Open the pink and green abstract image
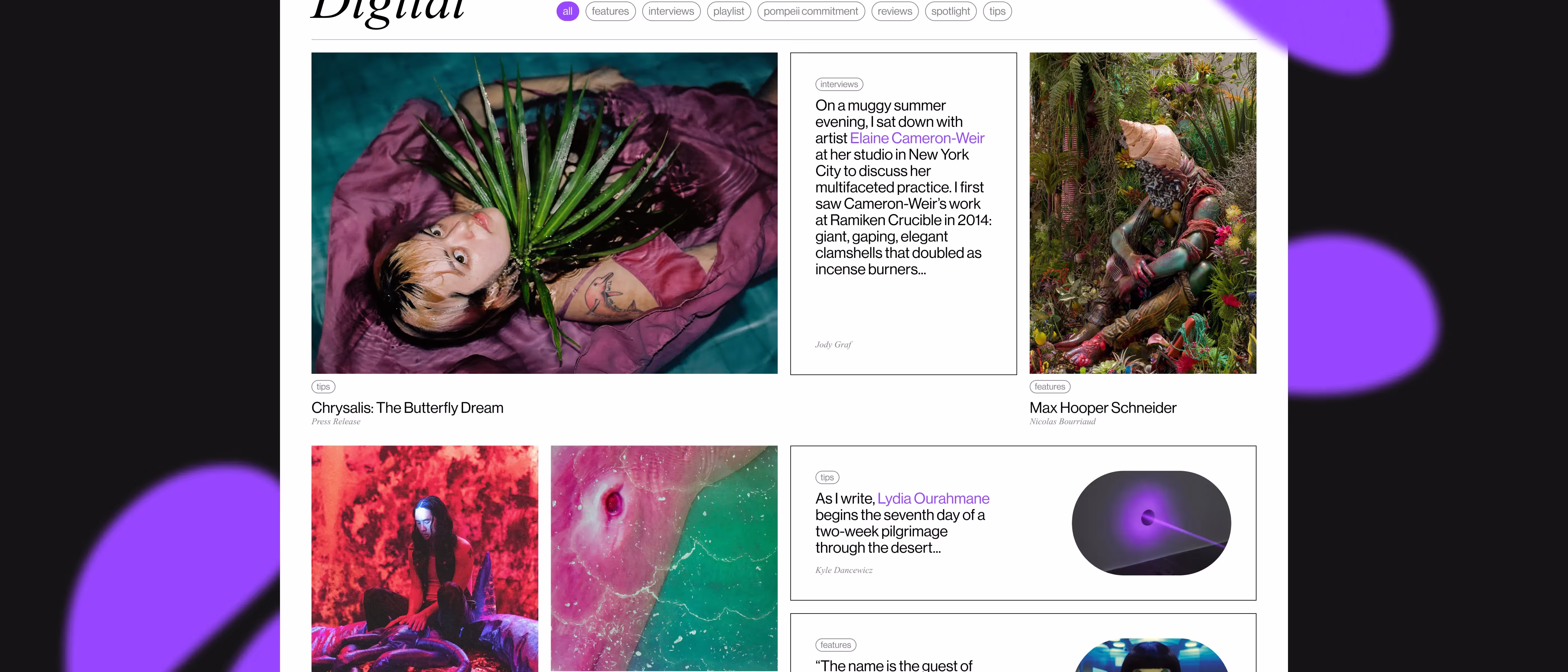 [664, 558]
